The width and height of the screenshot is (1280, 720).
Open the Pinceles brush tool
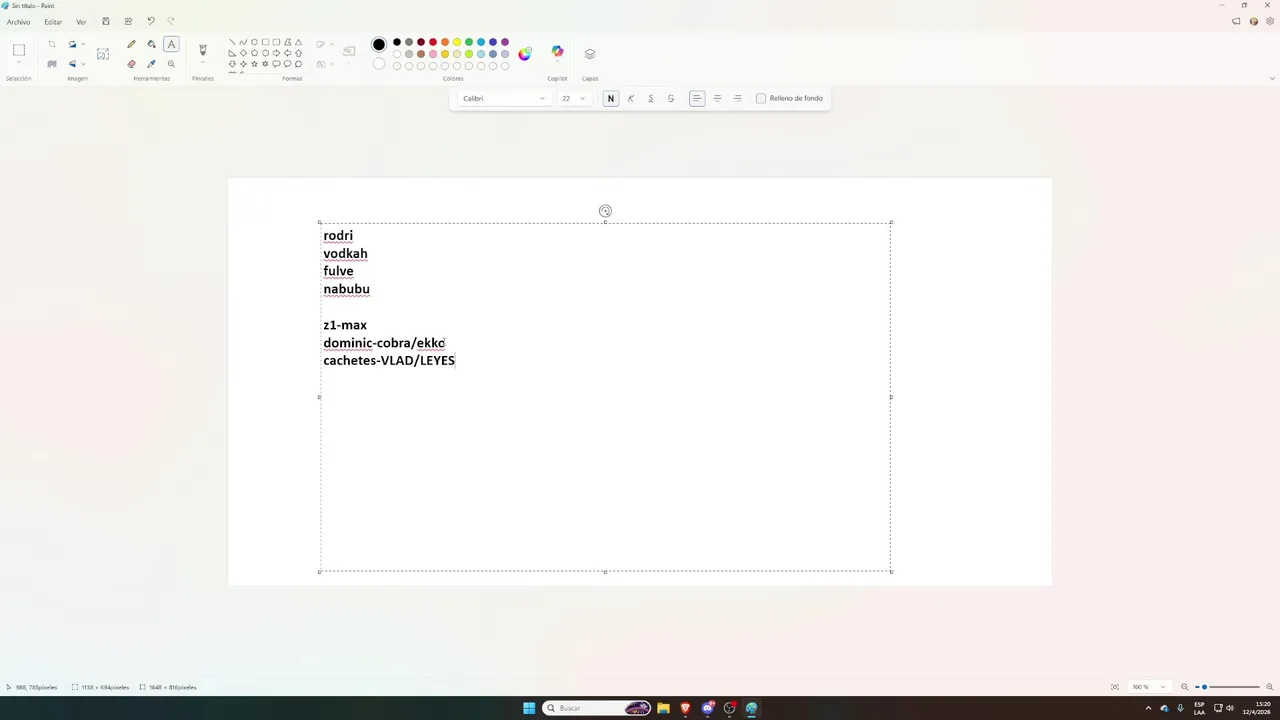pos(203,49)
